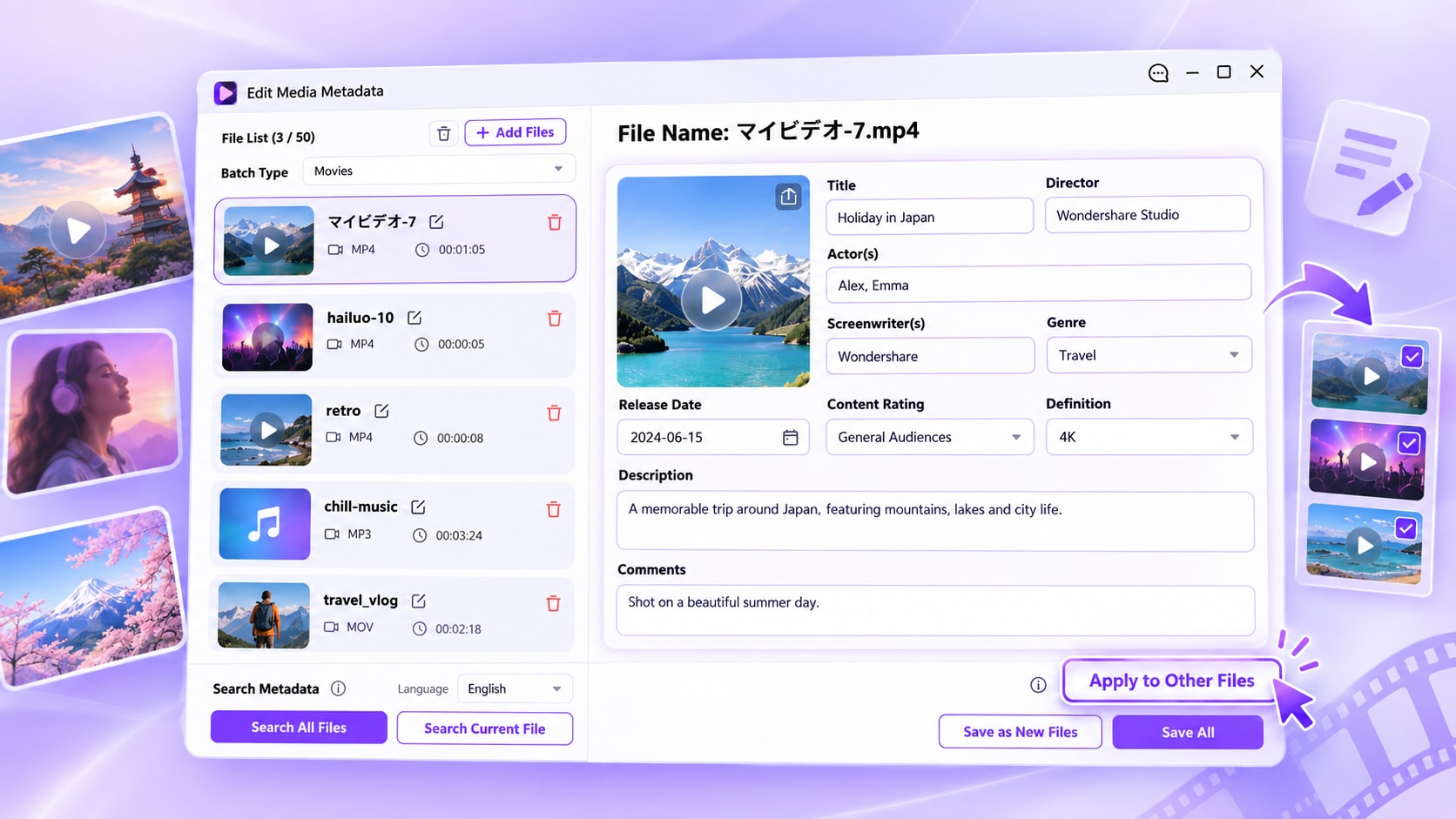This screenshot has width=1456, height=819.
Task: Click edit icon next to hailuo-10
Action: 415,318
